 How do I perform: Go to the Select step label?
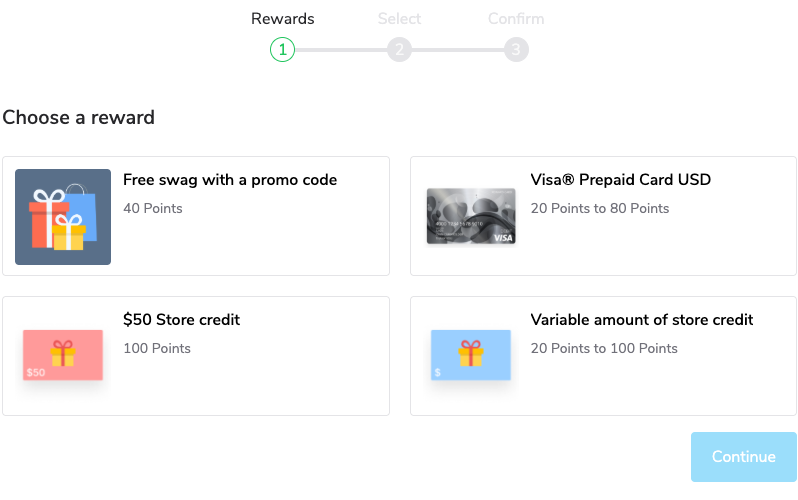click(x=399, y=19)
